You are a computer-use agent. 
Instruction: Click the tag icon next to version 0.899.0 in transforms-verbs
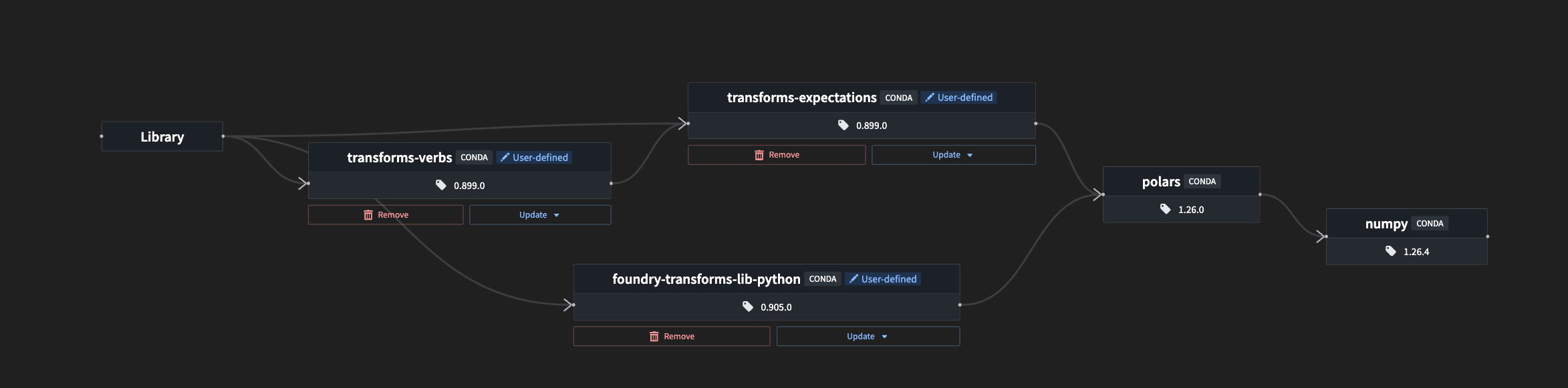pyautogui.click(x=440, y=185)
